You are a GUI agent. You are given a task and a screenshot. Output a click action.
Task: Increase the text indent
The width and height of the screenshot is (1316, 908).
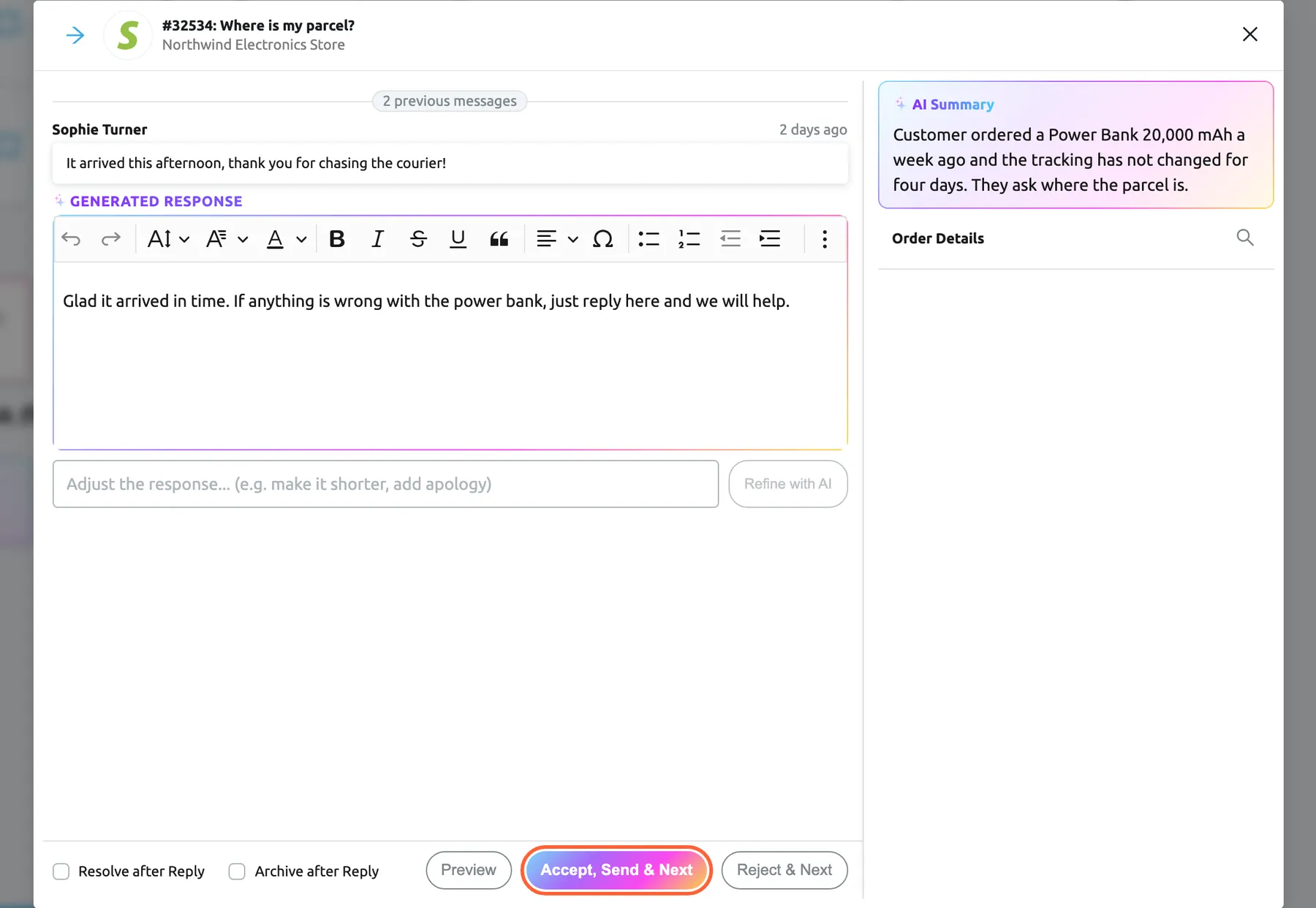click(x=770, y=239)
